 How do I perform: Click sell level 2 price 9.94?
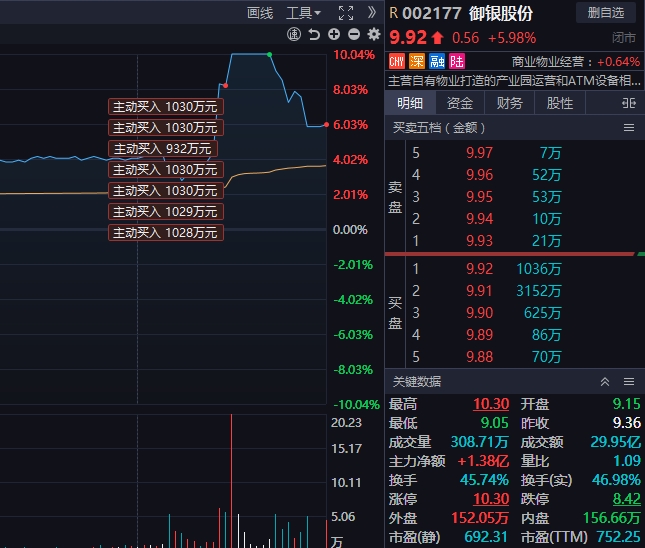479,219
